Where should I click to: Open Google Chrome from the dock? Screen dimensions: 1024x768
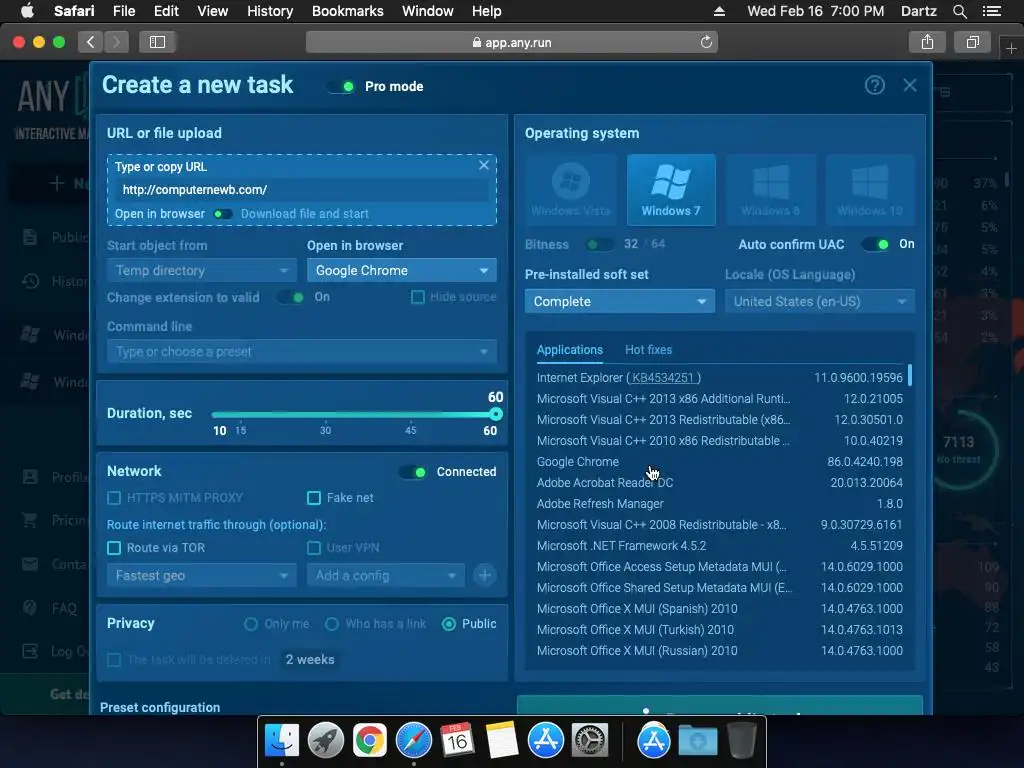click(x=370, y=741)
